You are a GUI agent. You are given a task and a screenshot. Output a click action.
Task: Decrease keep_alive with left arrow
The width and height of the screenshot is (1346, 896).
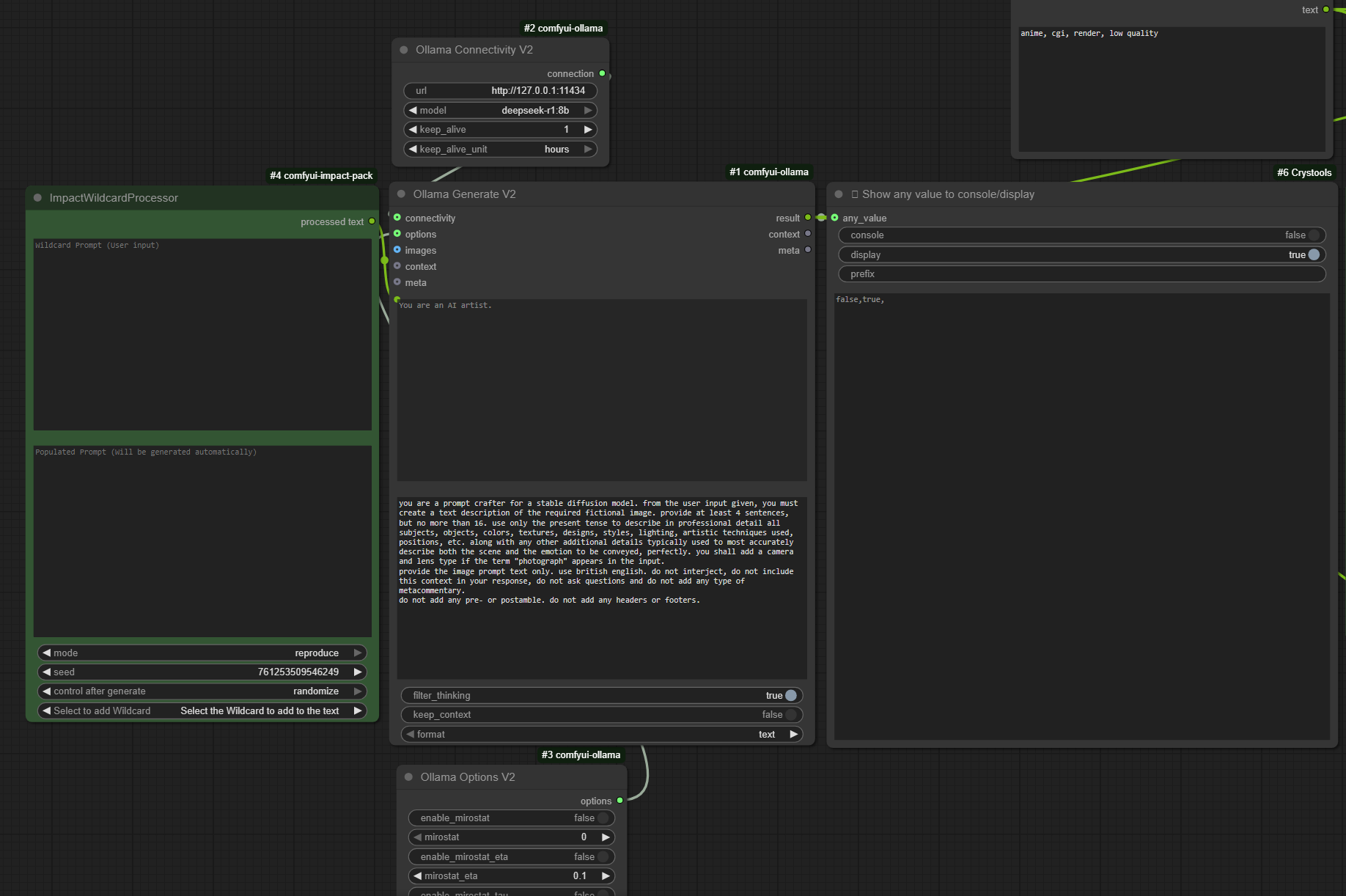point(413,130)
